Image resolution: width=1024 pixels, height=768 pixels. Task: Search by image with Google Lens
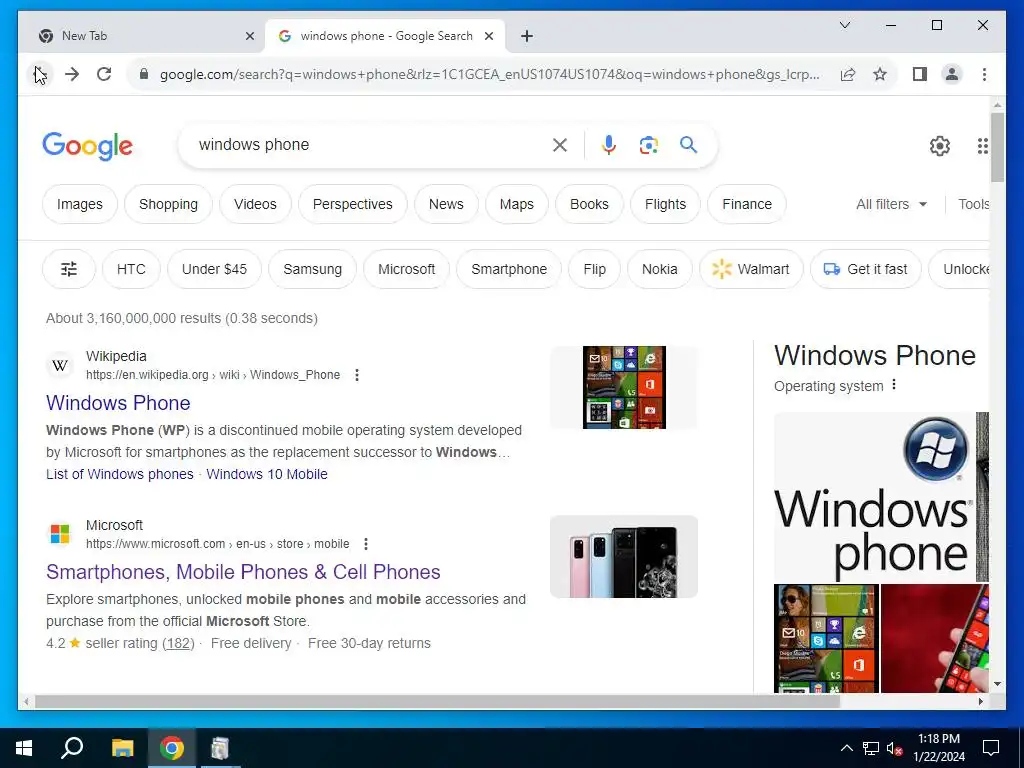click(x=648, y=145)
